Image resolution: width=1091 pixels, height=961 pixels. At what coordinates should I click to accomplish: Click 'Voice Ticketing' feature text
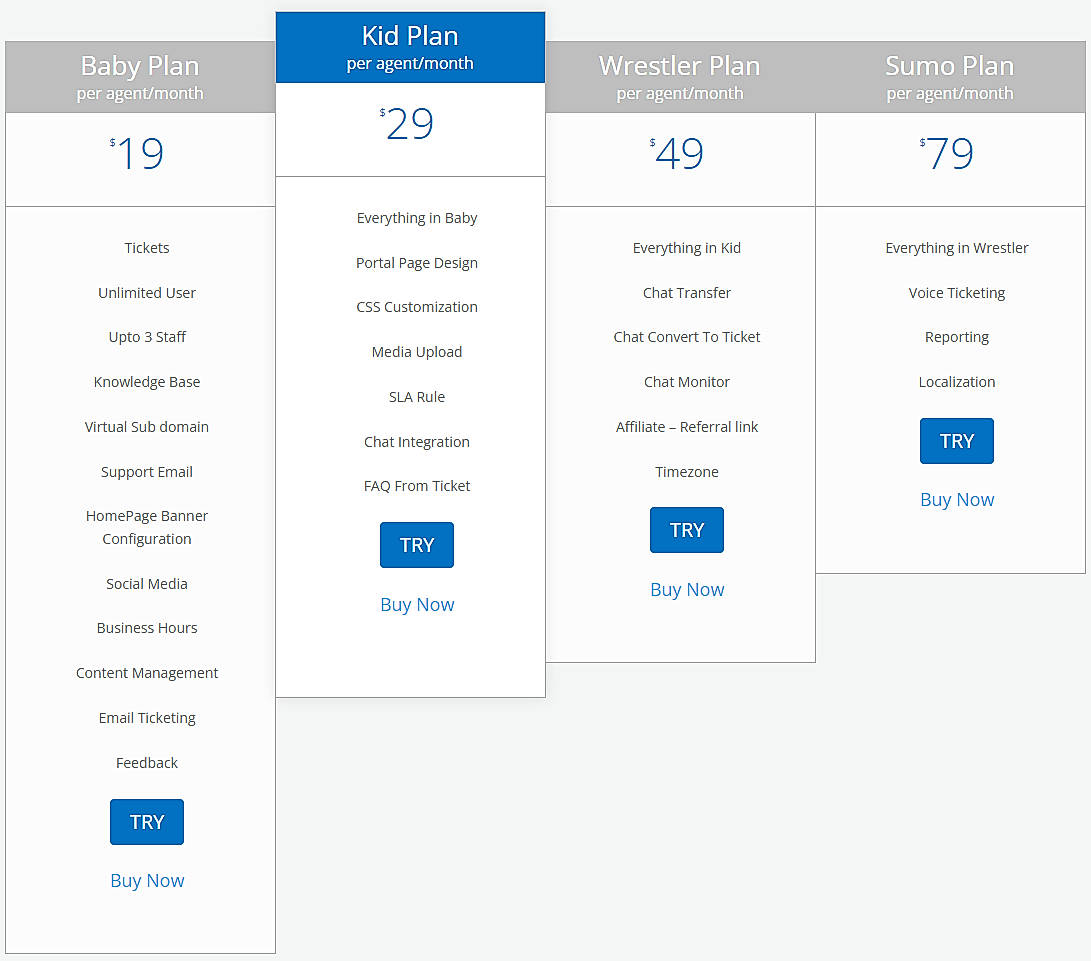957,293
